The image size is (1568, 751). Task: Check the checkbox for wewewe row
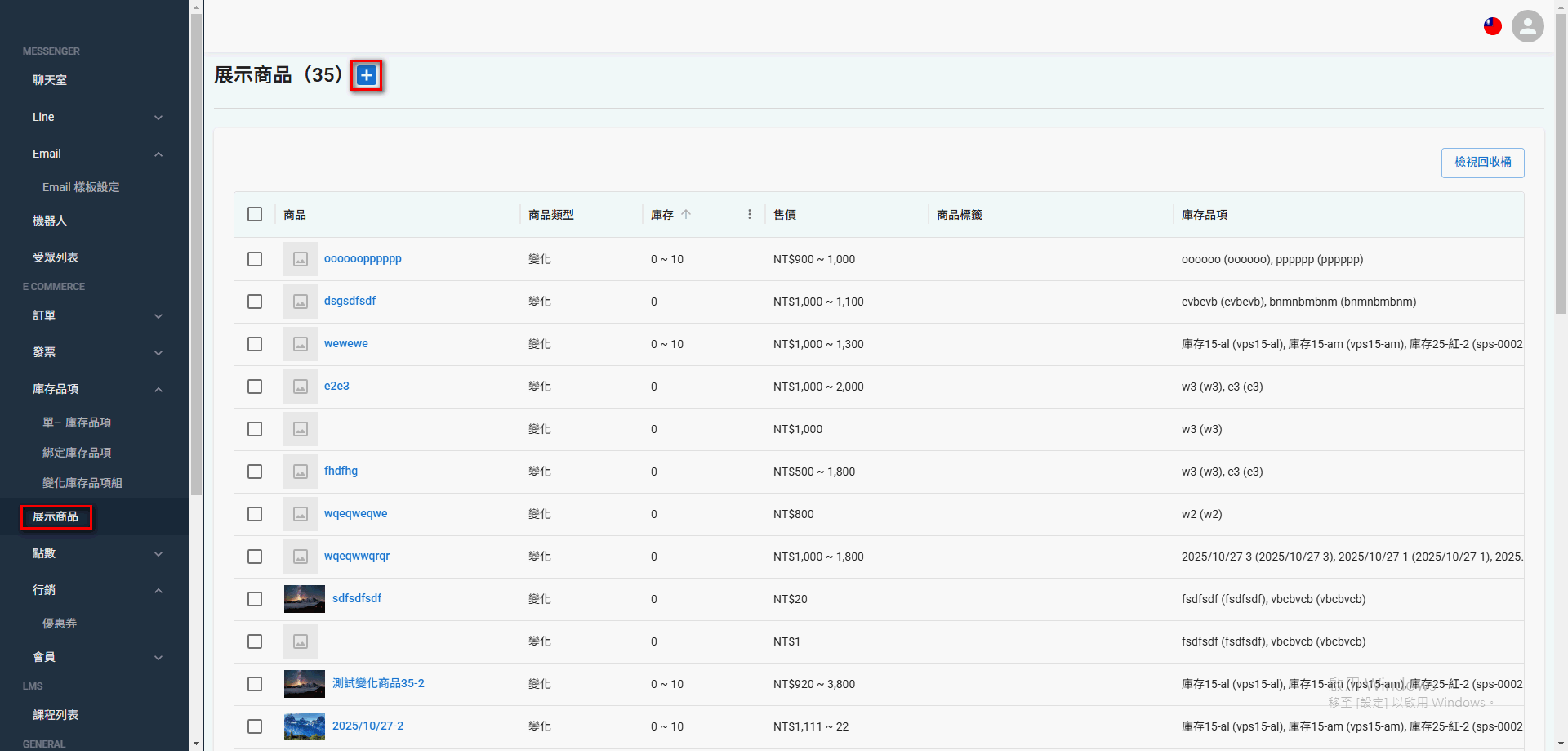[x=254, y=344]
